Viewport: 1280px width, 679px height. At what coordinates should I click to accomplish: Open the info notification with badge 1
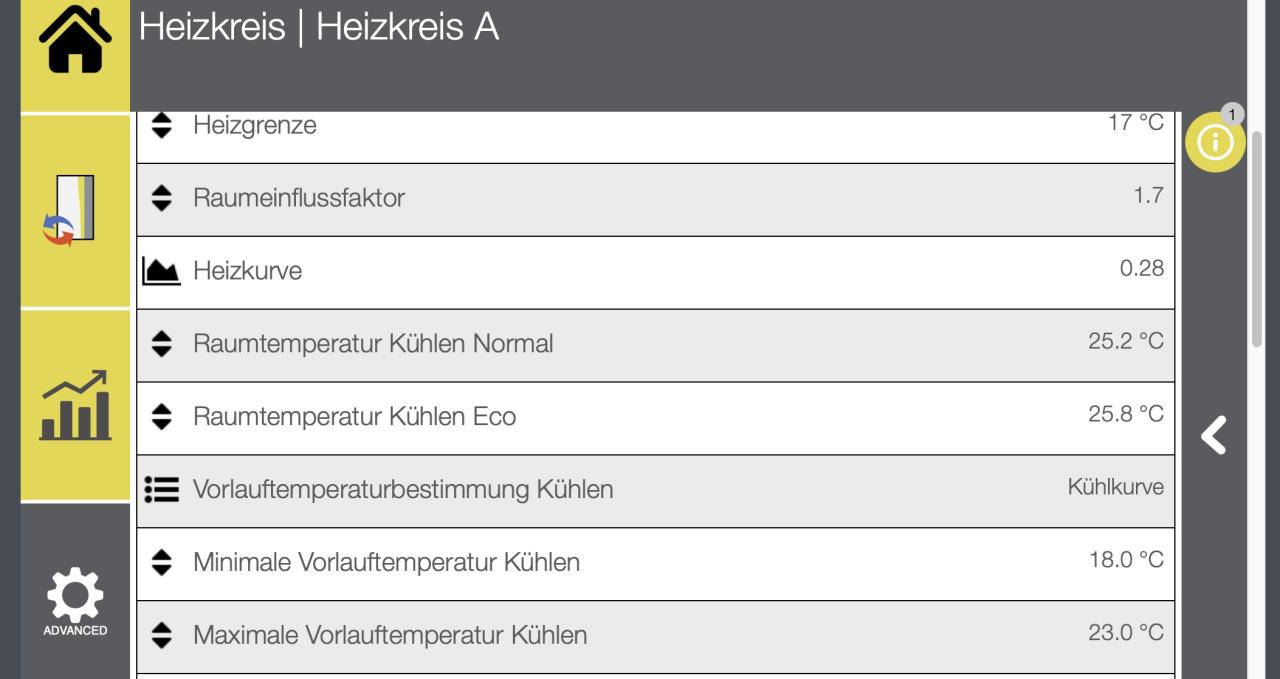[1214, 142]
